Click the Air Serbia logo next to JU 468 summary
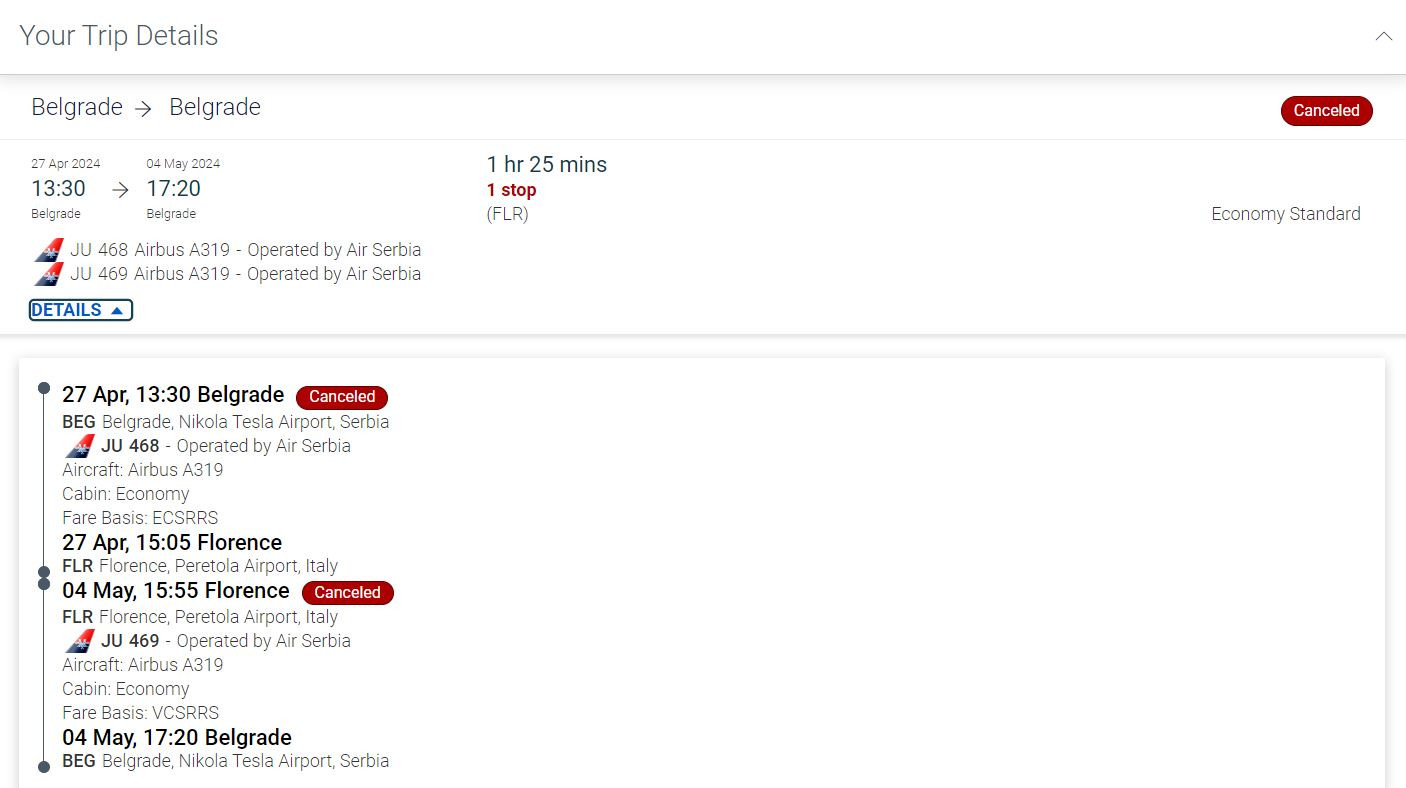1406x788 pixels. (x=49, y=250)
